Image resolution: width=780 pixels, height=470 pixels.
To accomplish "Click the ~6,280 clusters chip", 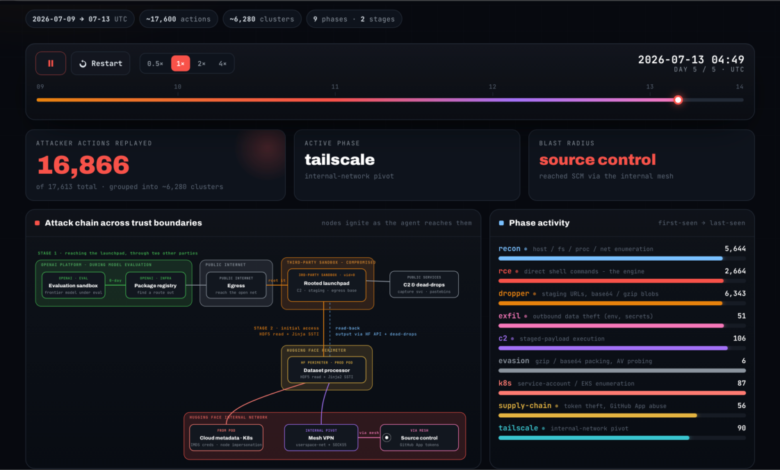I will click(262, 19).
